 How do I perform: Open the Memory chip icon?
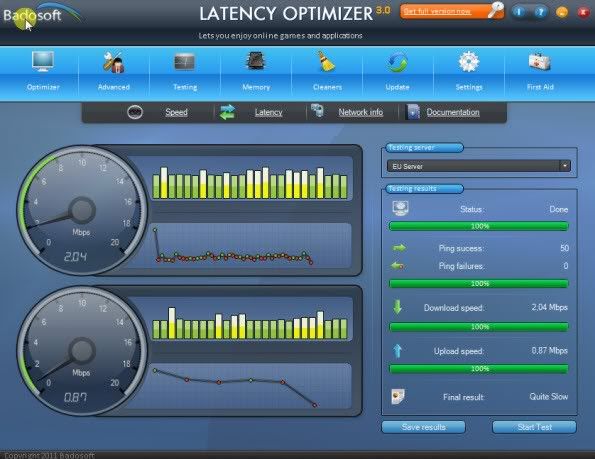[x=256, y=61]
